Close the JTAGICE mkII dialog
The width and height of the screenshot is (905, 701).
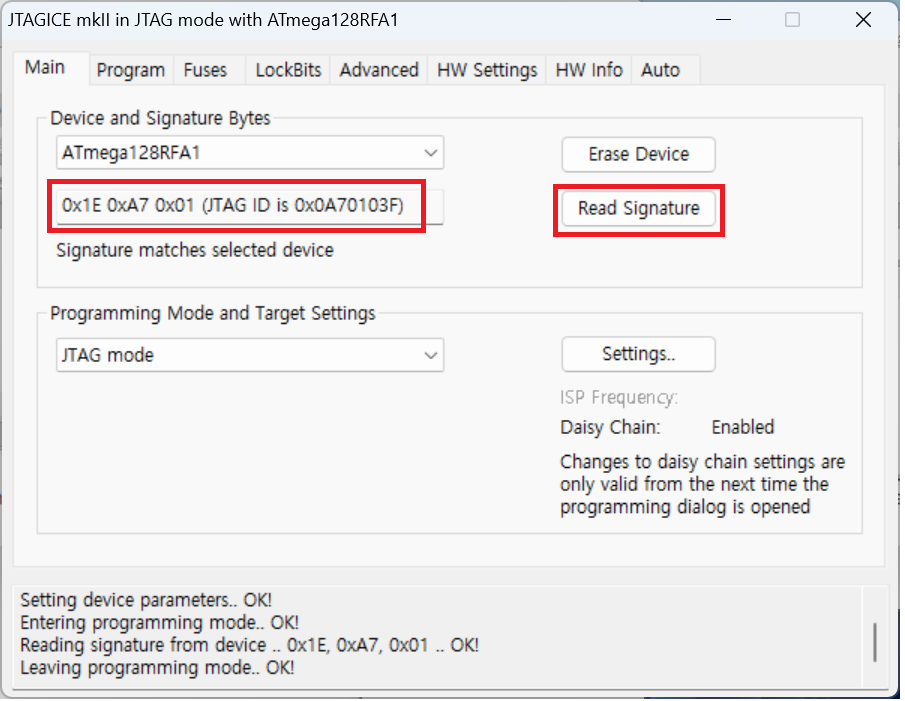coord(863,20)
